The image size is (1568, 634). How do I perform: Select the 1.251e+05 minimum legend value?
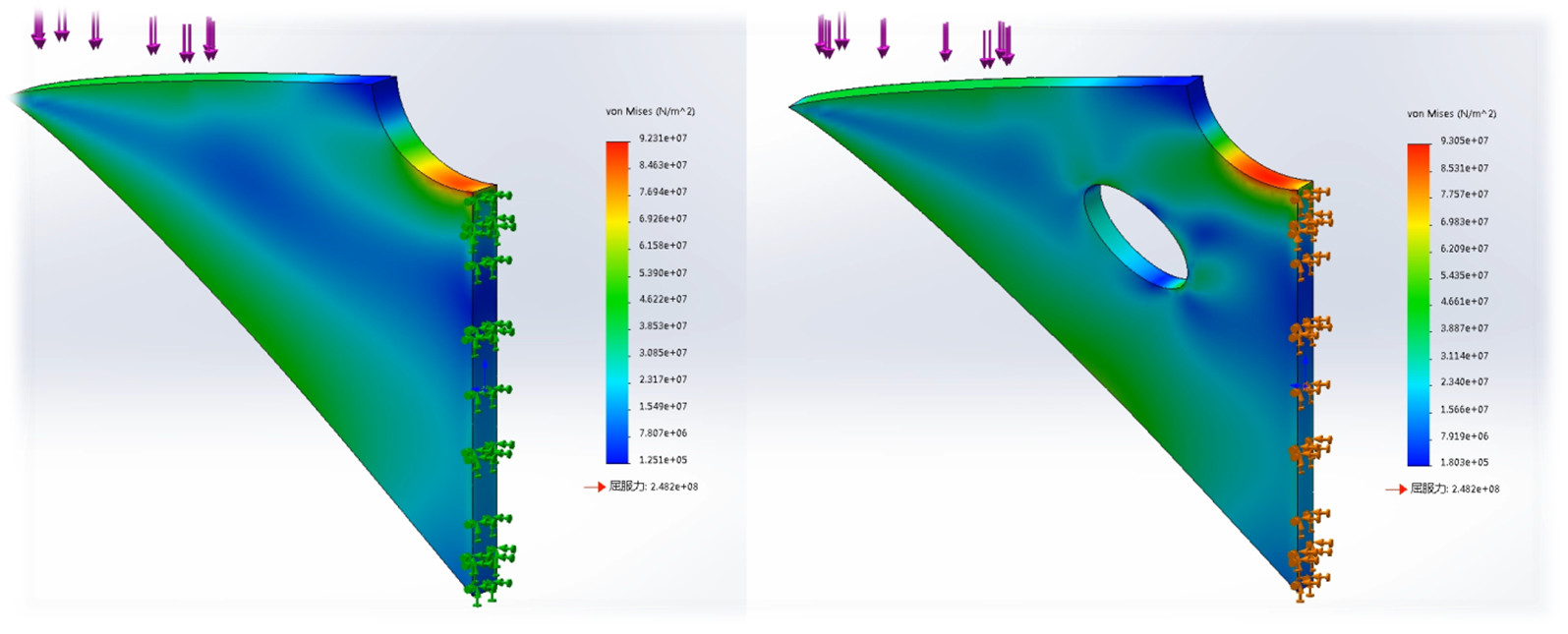tap(663, 460)
